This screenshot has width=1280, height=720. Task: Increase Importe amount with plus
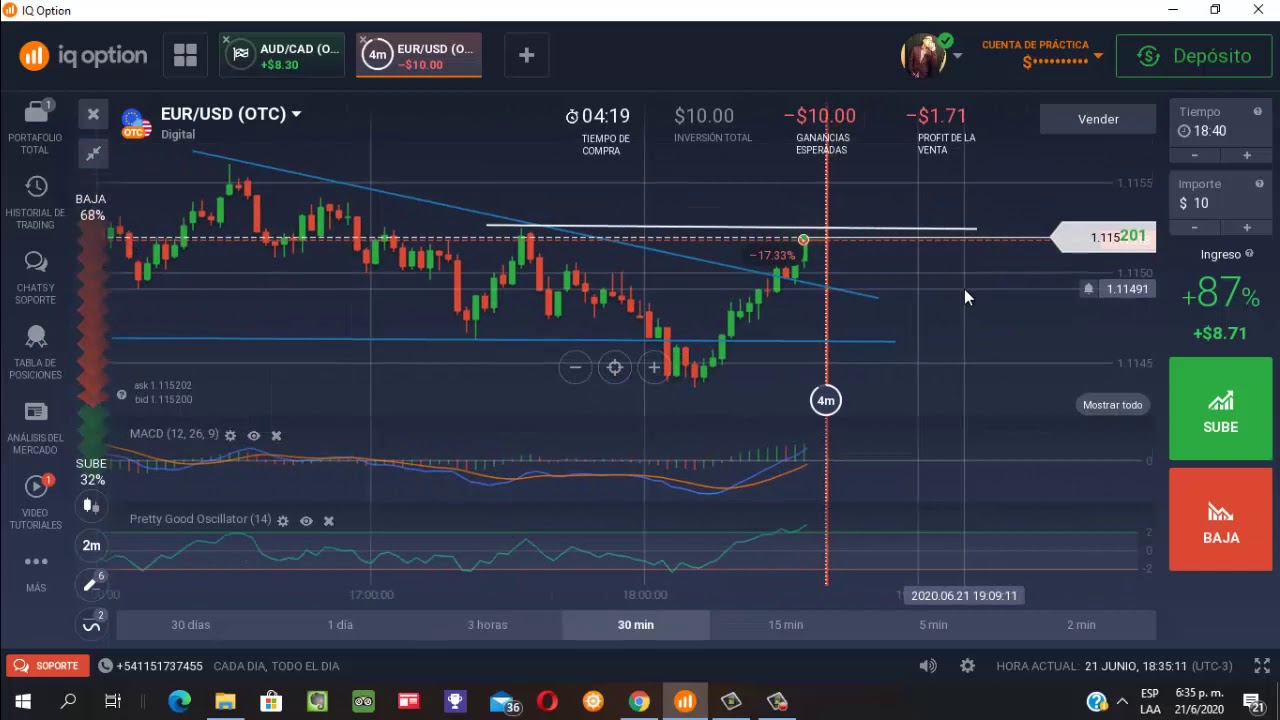pyautogui.click(x=1246, y=228)
